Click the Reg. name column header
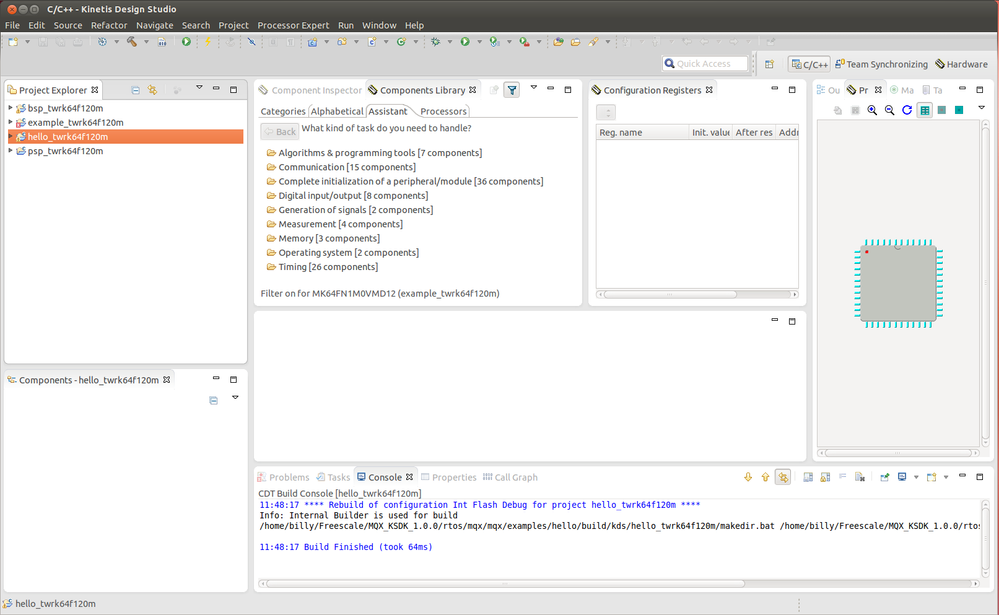This screenshot has width=999, height=615. tap(643, 133)
